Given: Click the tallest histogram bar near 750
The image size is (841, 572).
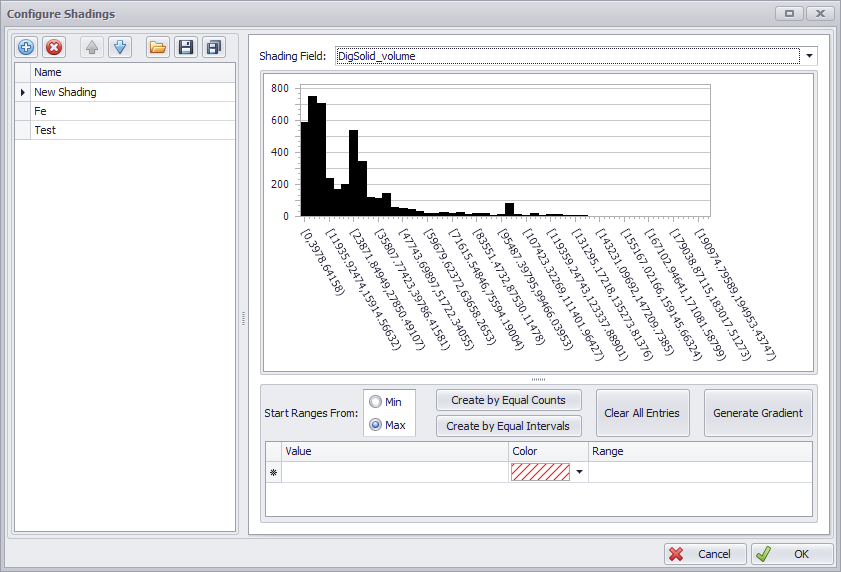Looking at the screenshot, I should [313, 156].
